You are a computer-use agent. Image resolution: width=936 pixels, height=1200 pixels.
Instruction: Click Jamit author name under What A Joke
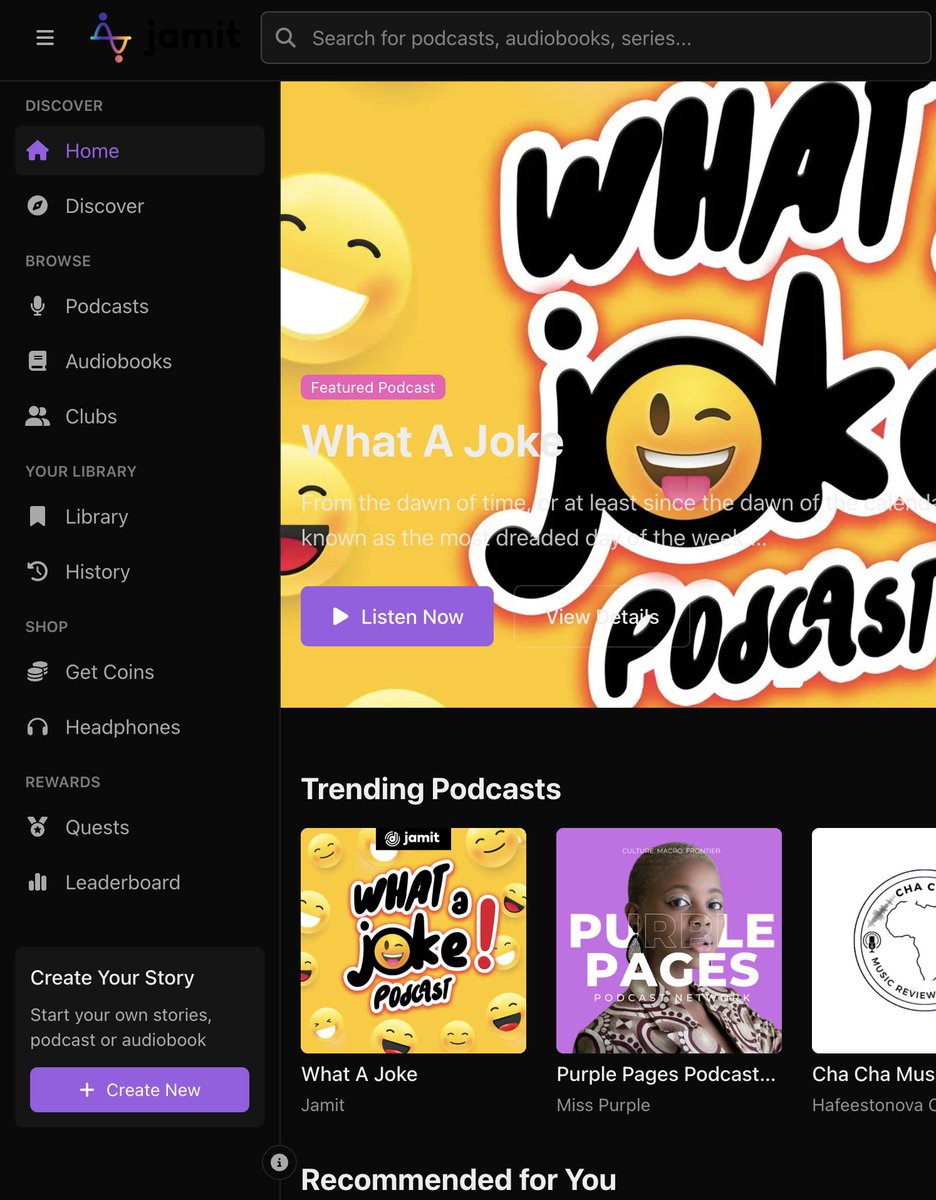click(323, 1105)
